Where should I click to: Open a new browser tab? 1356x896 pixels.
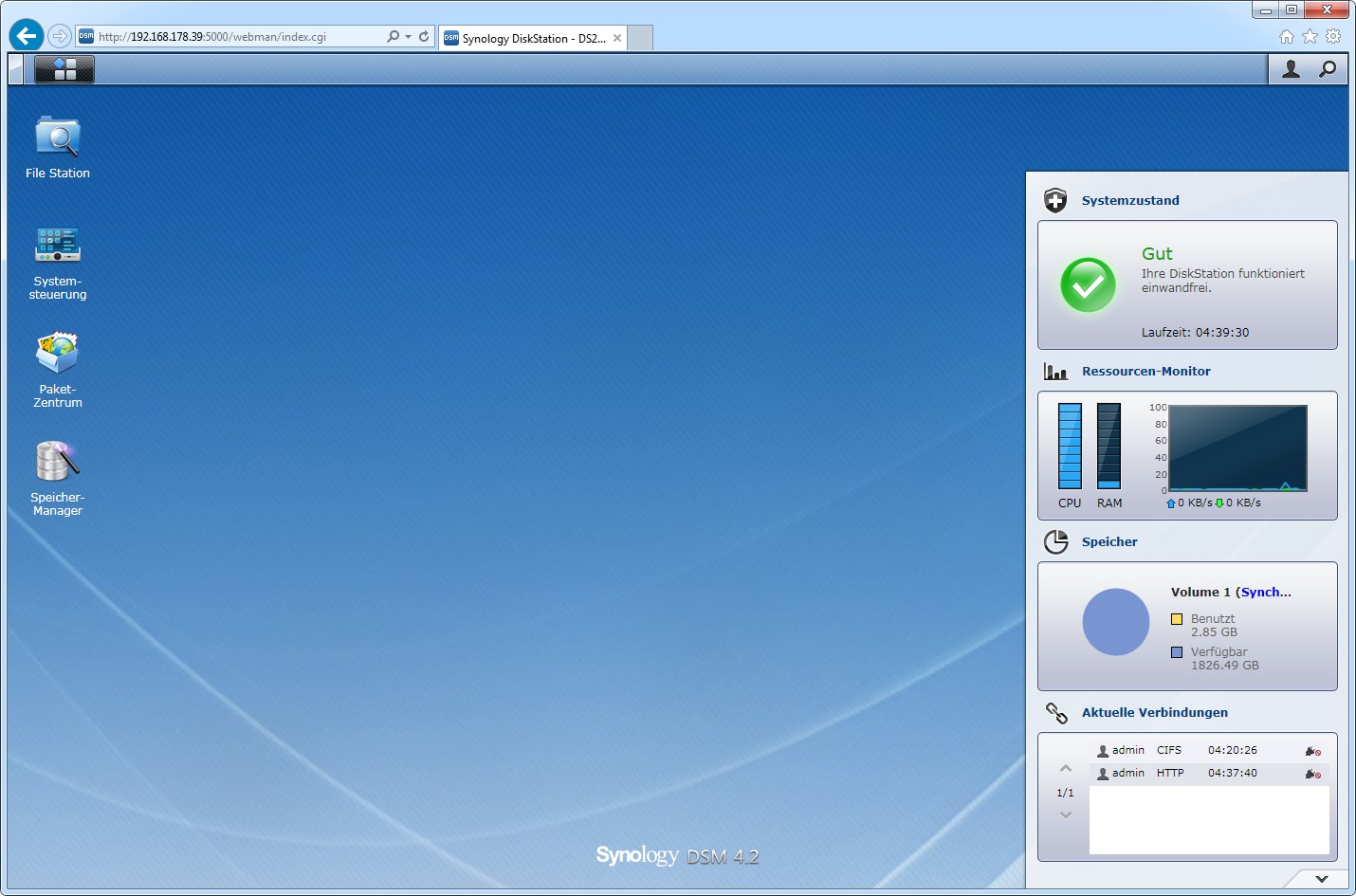641,38
